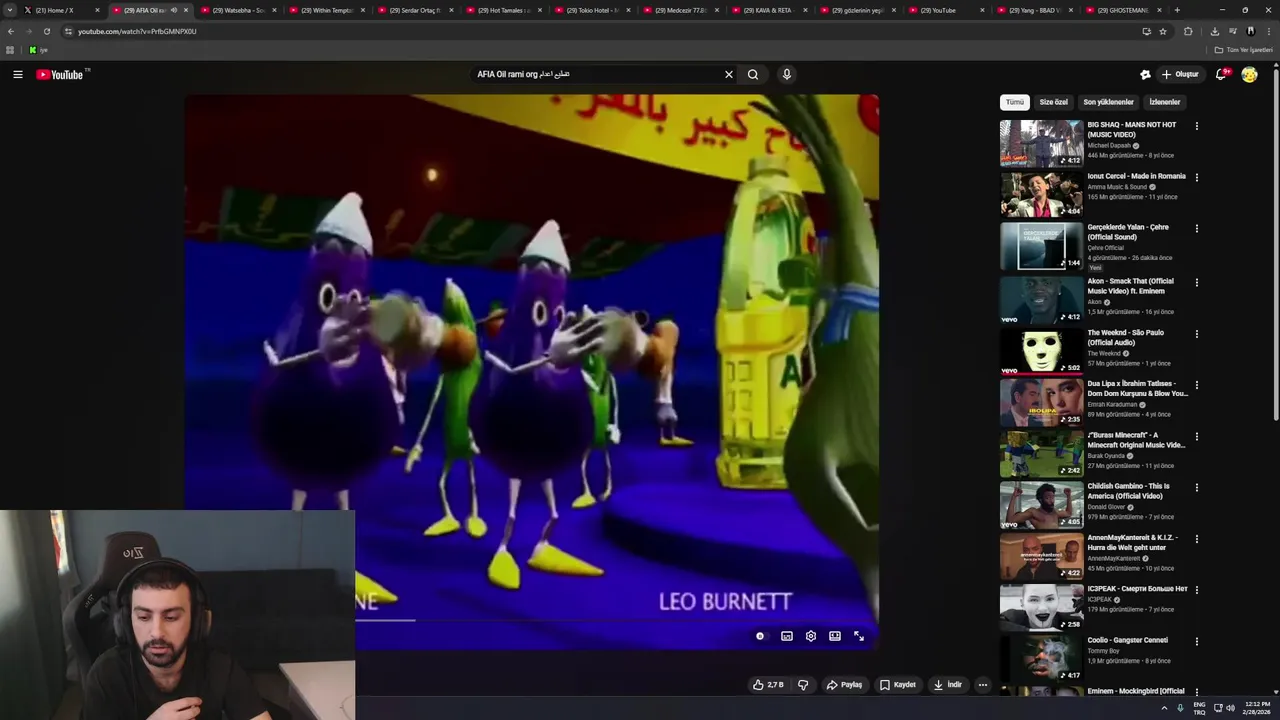Open Akon - Smack That thumbnail
1280x720 pixels.
coord(1041,300)
